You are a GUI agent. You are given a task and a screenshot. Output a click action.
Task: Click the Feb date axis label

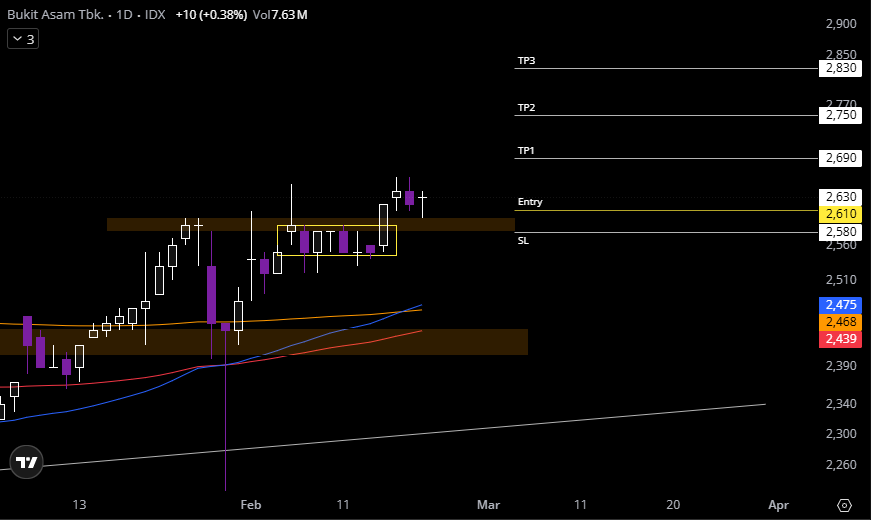click(x=251, y=505)
